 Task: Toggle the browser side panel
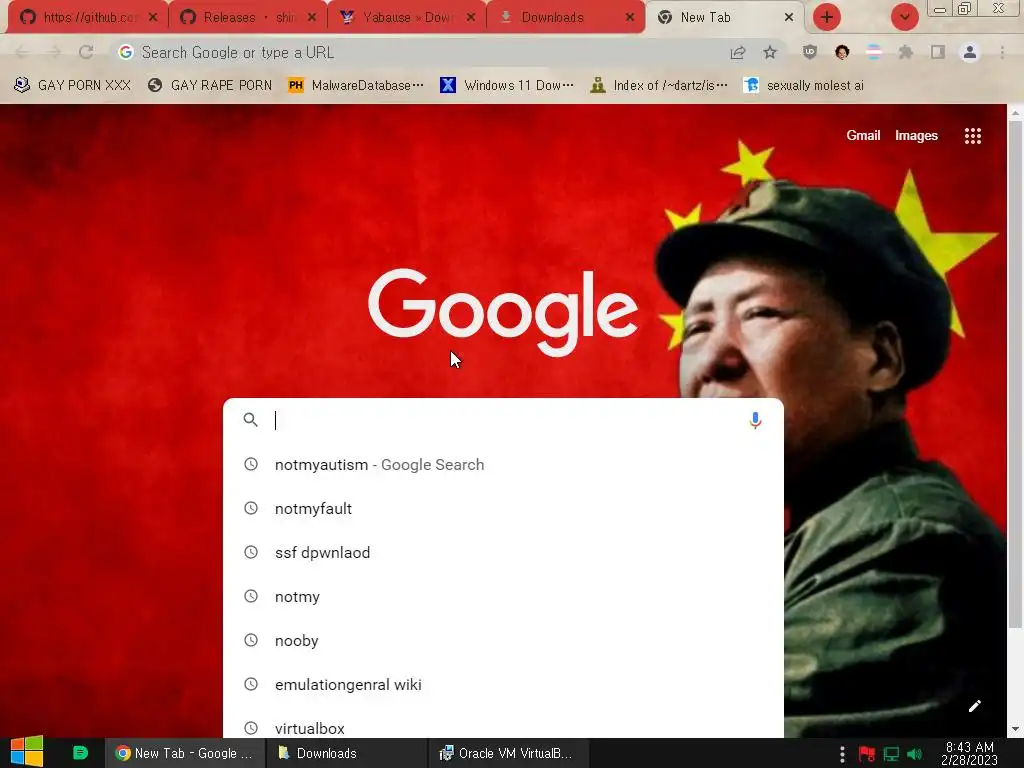pyautogui.click(x=938, y=52)
